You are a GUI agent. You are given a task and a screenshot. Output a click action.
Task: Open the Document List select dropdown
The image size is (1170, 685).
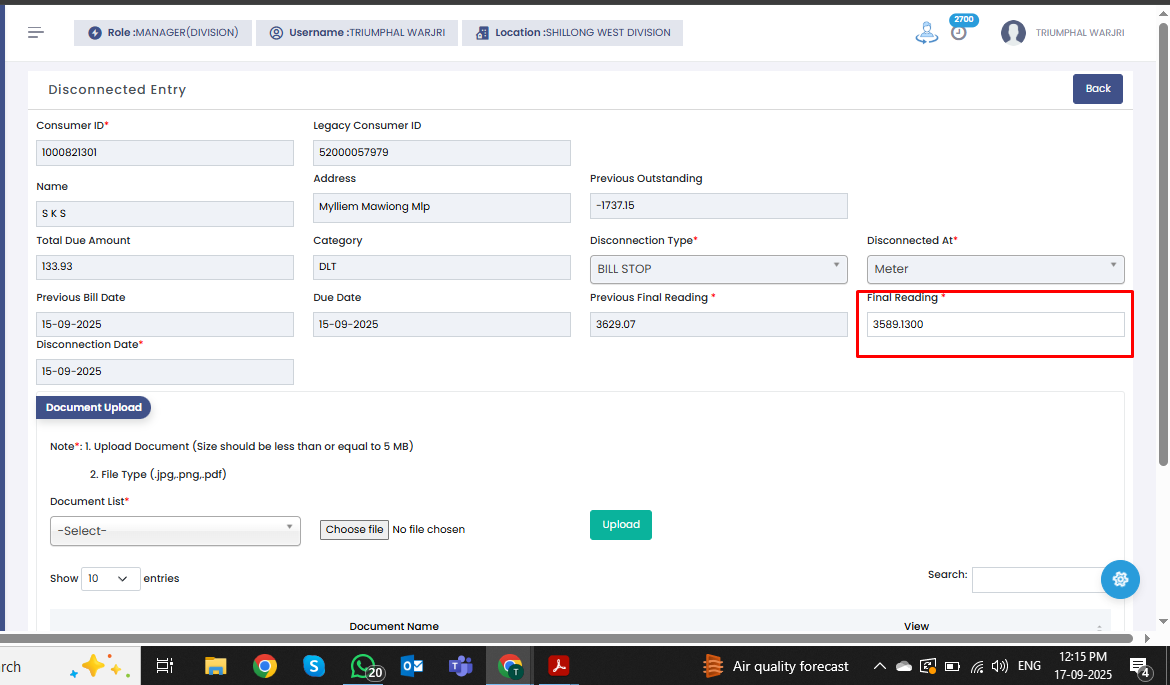click(175, 531)
